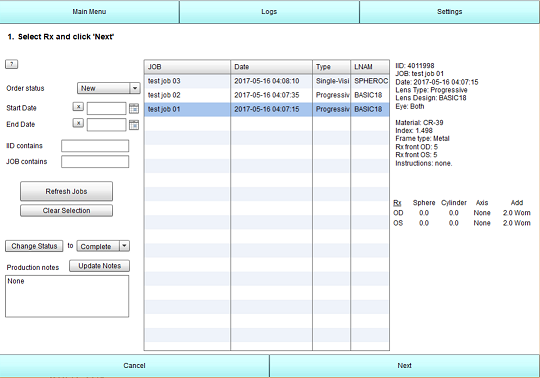This screenshot has height=378, width=540.
Task: Open the Settings tab
Action: [449, 12]
